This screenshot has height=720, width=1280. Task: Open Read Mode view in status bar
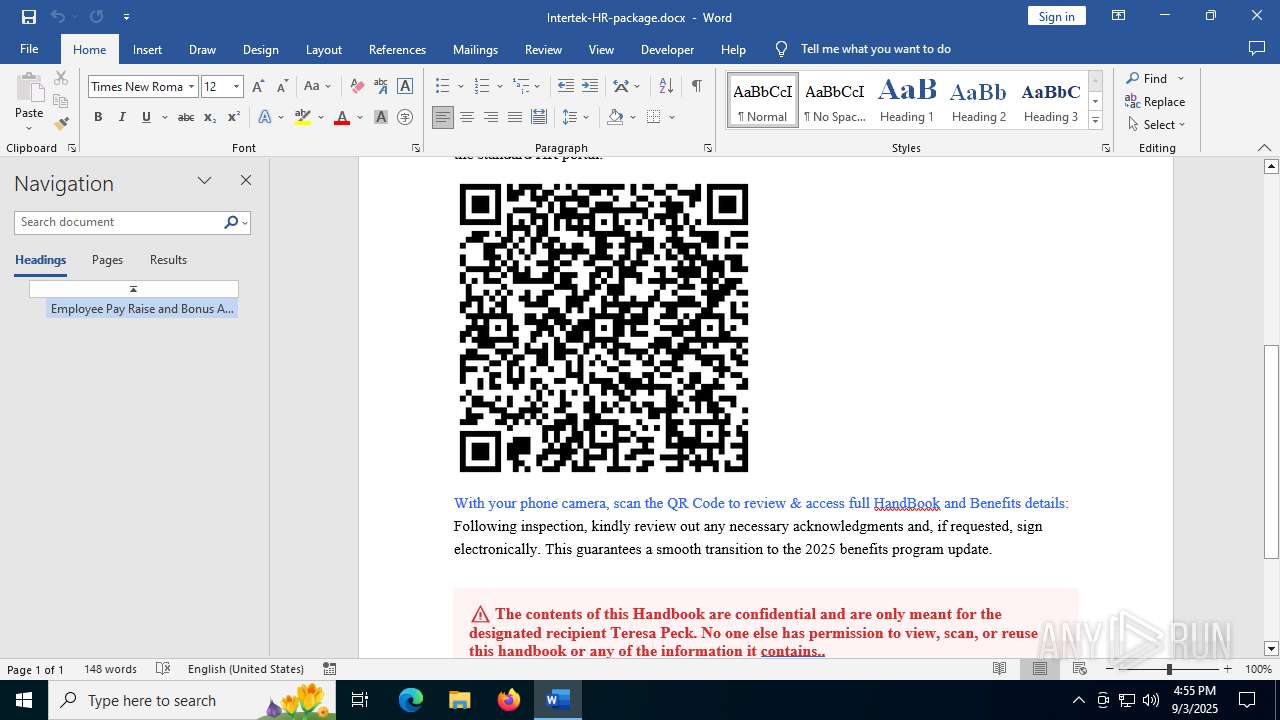pyautogui.click(x=999, y=669)
